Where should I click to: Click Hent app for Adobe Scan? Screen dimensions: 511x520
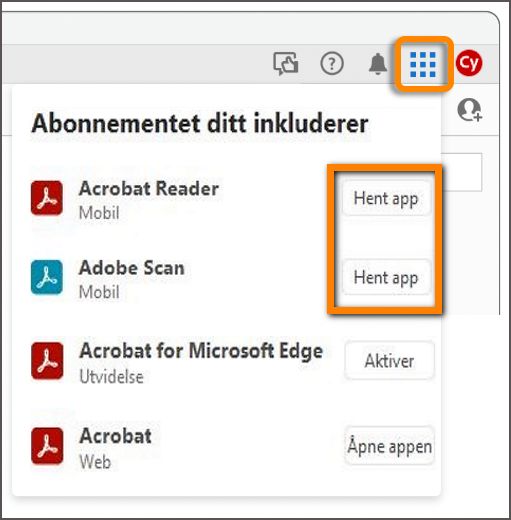point(386,277)
